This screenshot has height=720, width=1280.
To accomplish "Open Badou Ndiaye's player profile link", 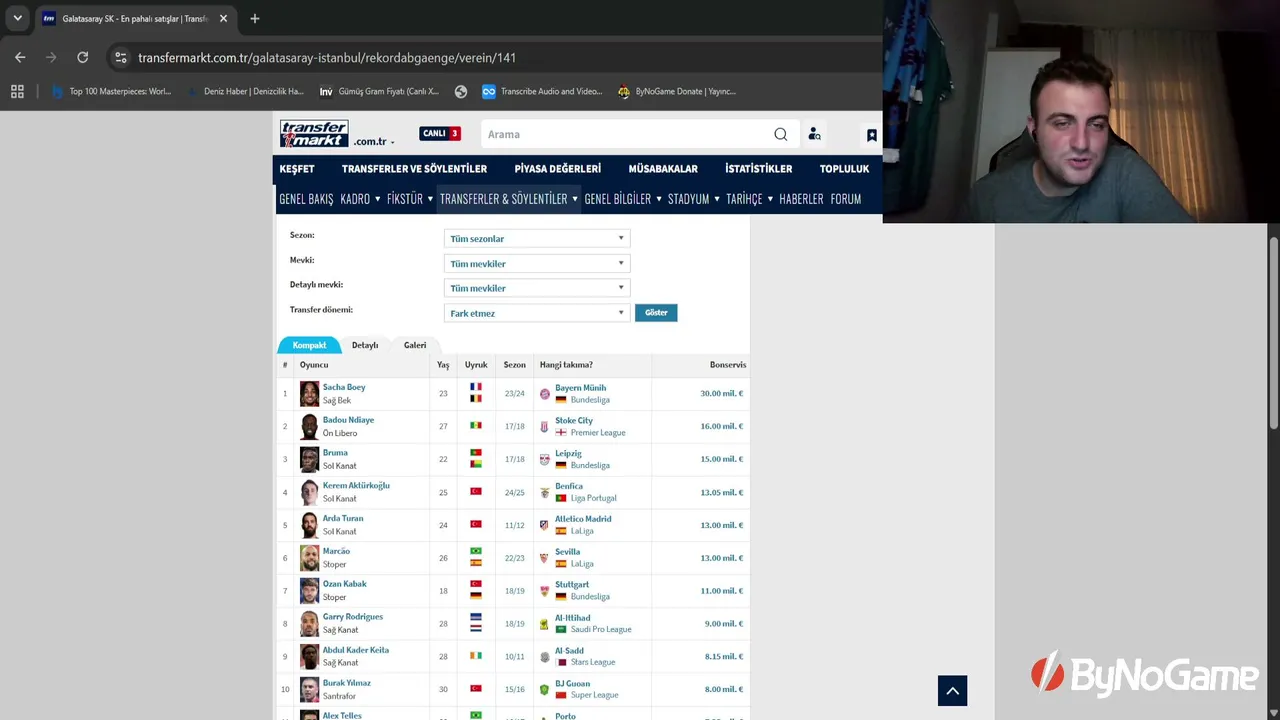I will pos(348,420).
